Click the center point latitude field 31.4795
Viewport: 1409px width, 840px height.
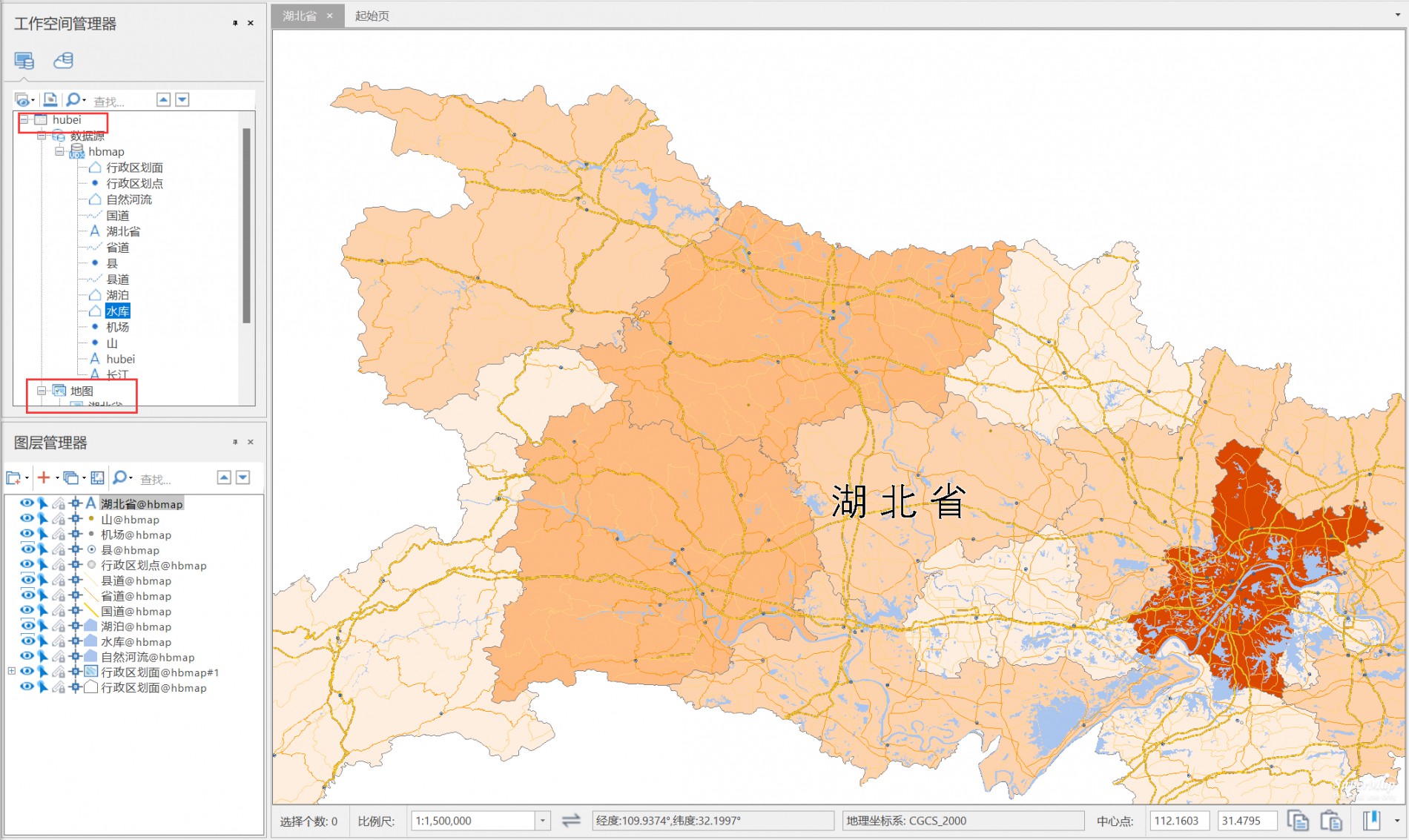[x=1248, y=821]
